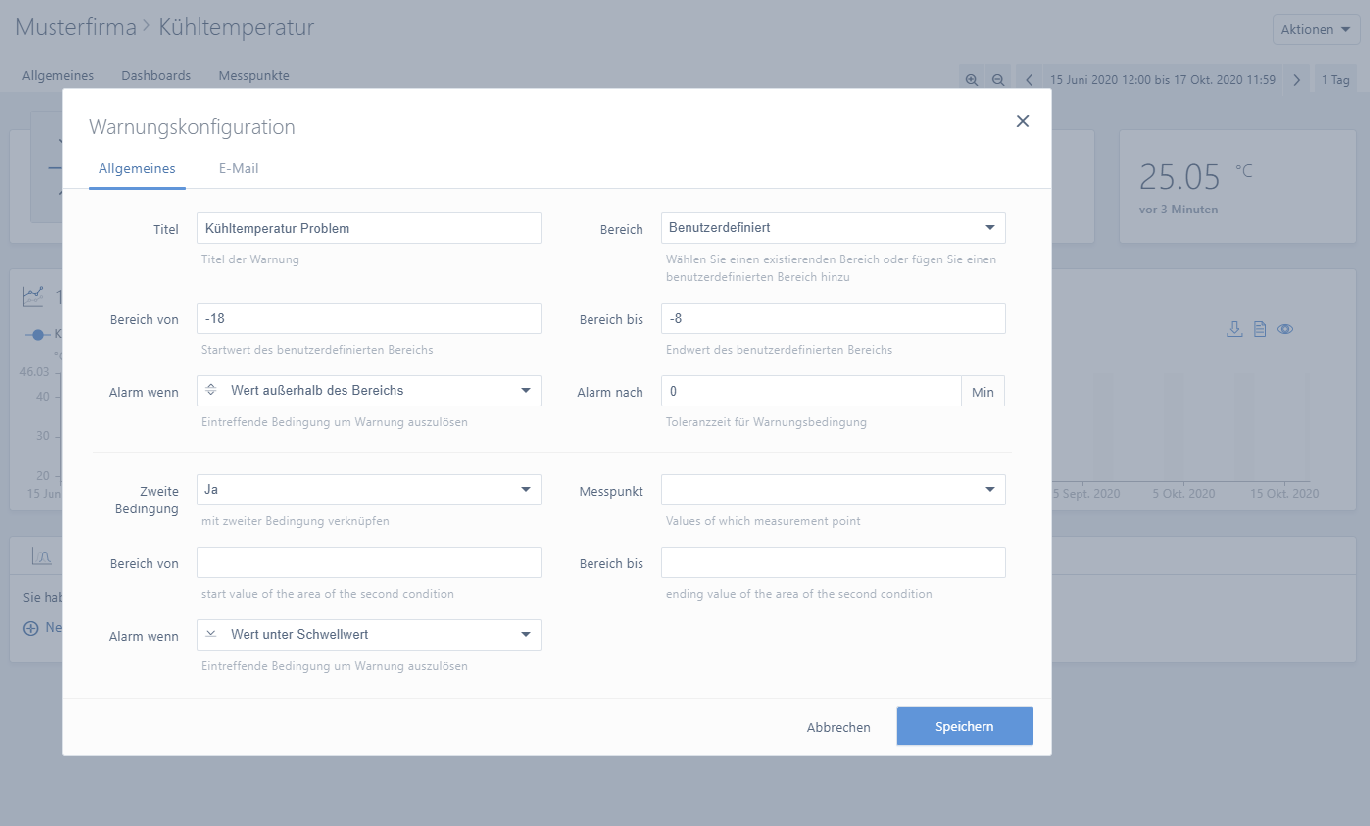The height and width of the screenshot is (826, 1370).
Task: Switch to the E-Mail tab
Action: pyautogui.click(x=238, y=169)
